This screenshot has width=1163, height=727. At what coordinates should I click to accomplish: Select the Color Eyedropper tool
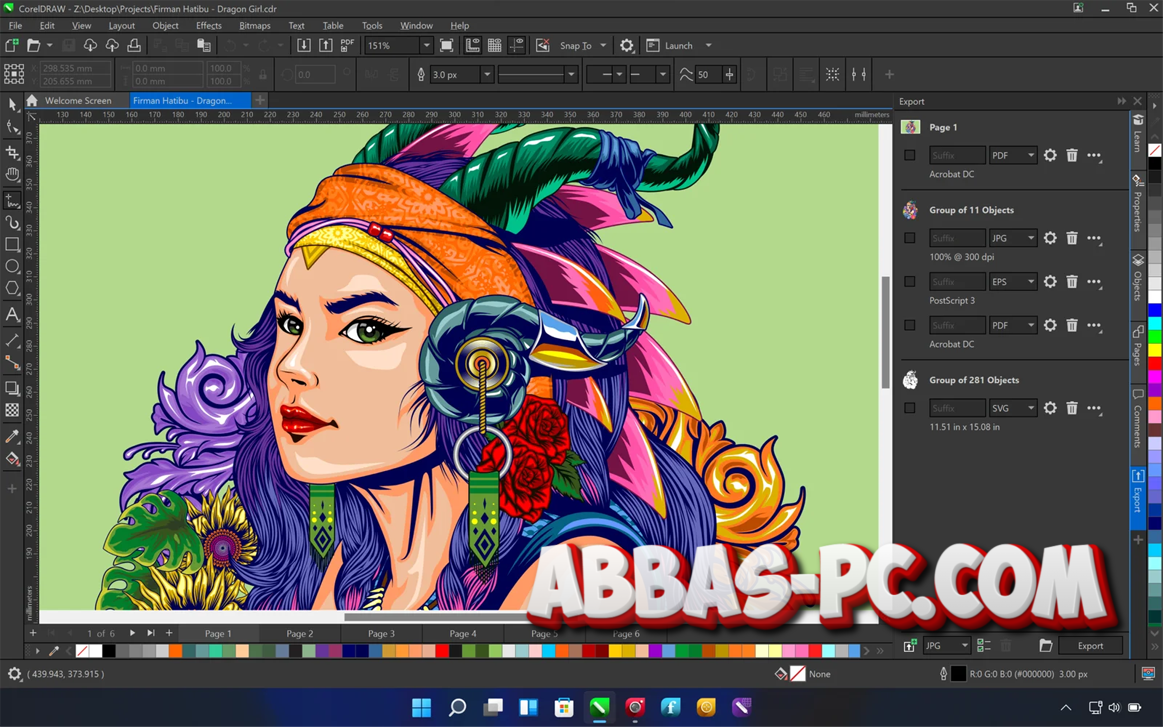[x=13, y=436]
